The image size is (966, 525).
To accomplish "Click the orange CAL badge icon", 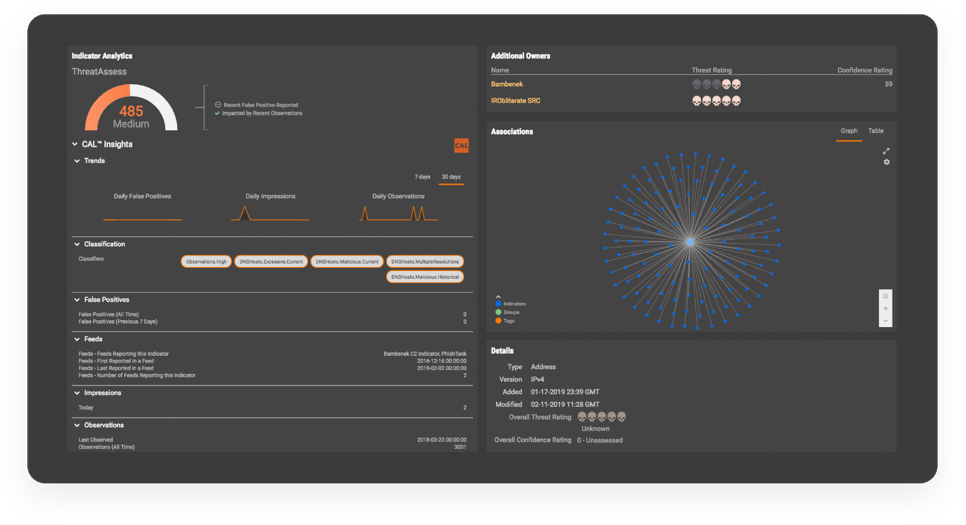I will [x=461, y=145].
